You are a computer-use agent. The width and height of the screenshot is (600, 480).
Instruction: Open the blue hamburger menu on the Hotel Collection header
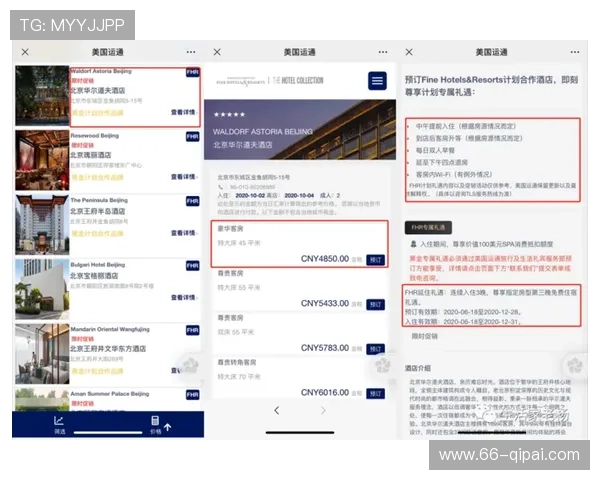(377, 81)
